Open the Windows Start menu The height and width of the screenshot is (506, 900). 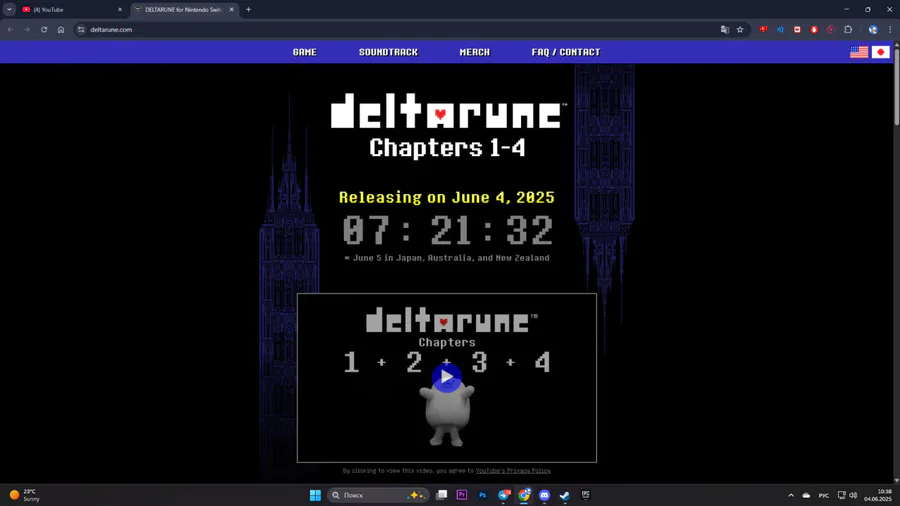pyautogui.click(x=315, y=495)
